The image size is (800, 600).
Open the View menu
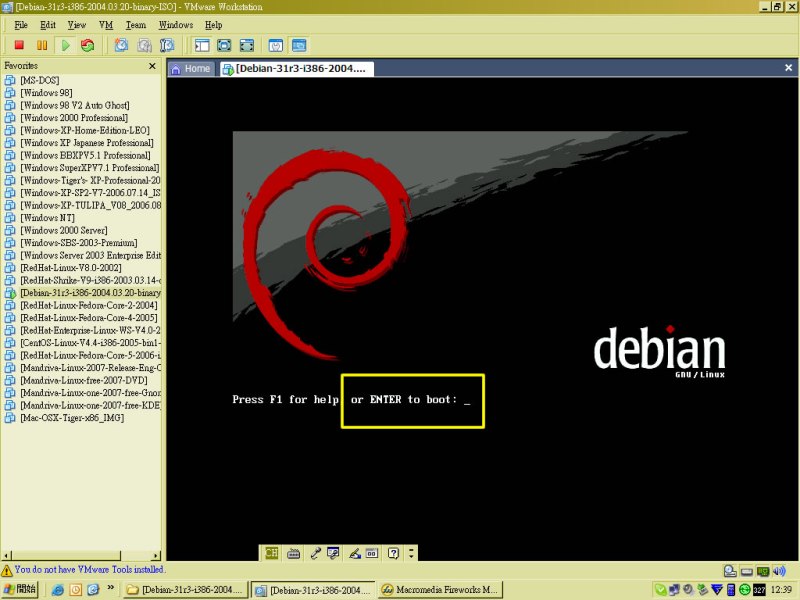pos(77,25)
